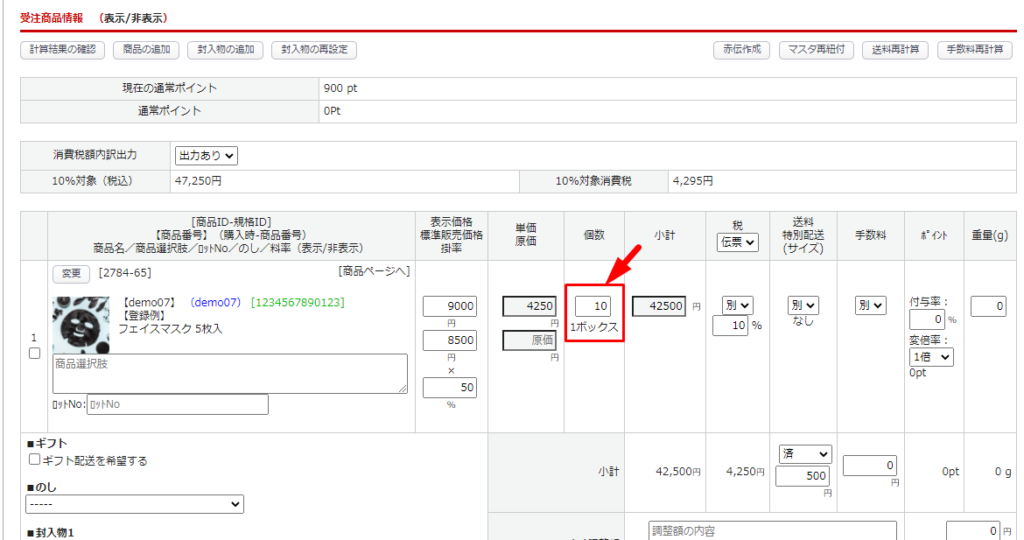Expand the のし selection dropdown
This screenshot has width=1024, height=540.
point(136,505)
